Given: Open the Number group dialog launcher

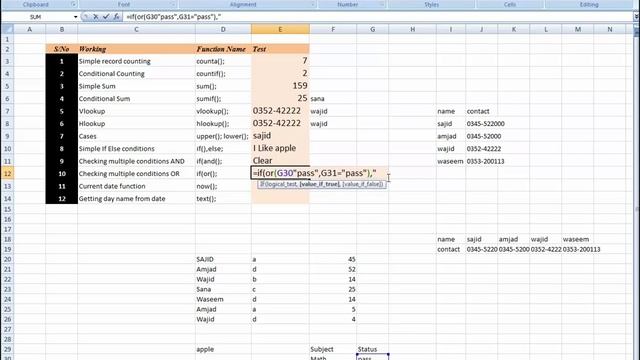Looking at the screenshot, I should 382,4.
